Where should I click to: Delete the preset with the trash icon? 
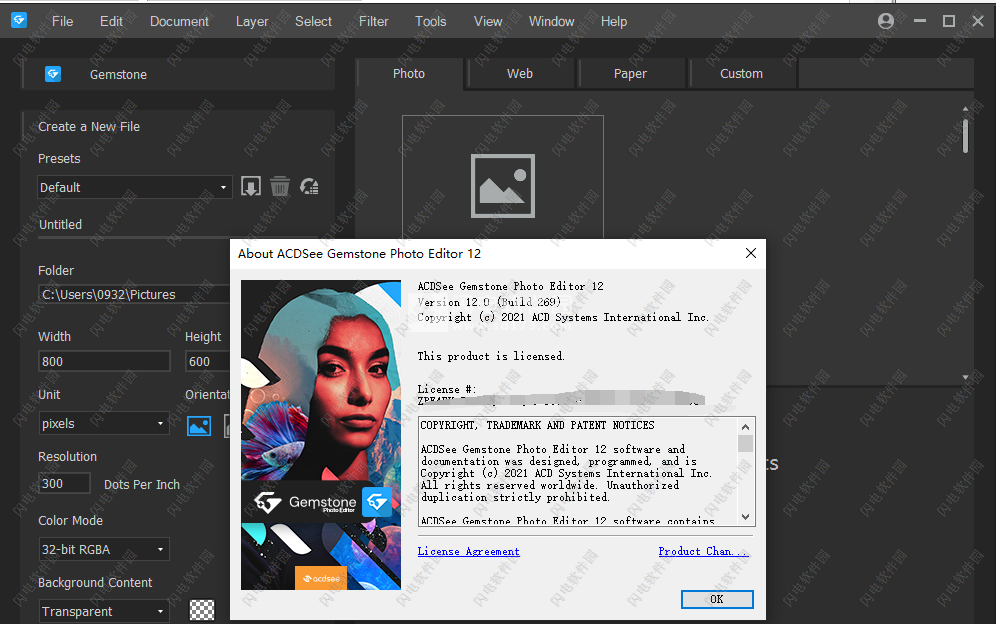(x=279, y=187)
